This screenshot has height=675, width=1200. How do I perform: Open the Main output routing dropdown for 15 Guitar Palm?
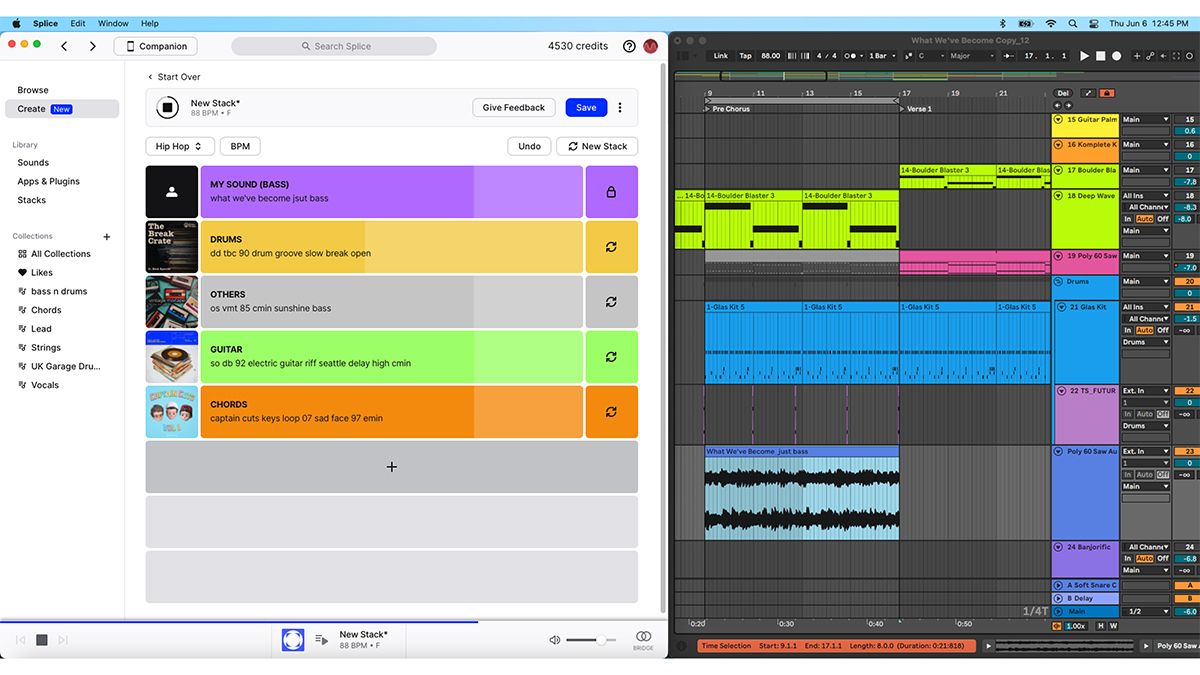click(x=1146, y=119)
